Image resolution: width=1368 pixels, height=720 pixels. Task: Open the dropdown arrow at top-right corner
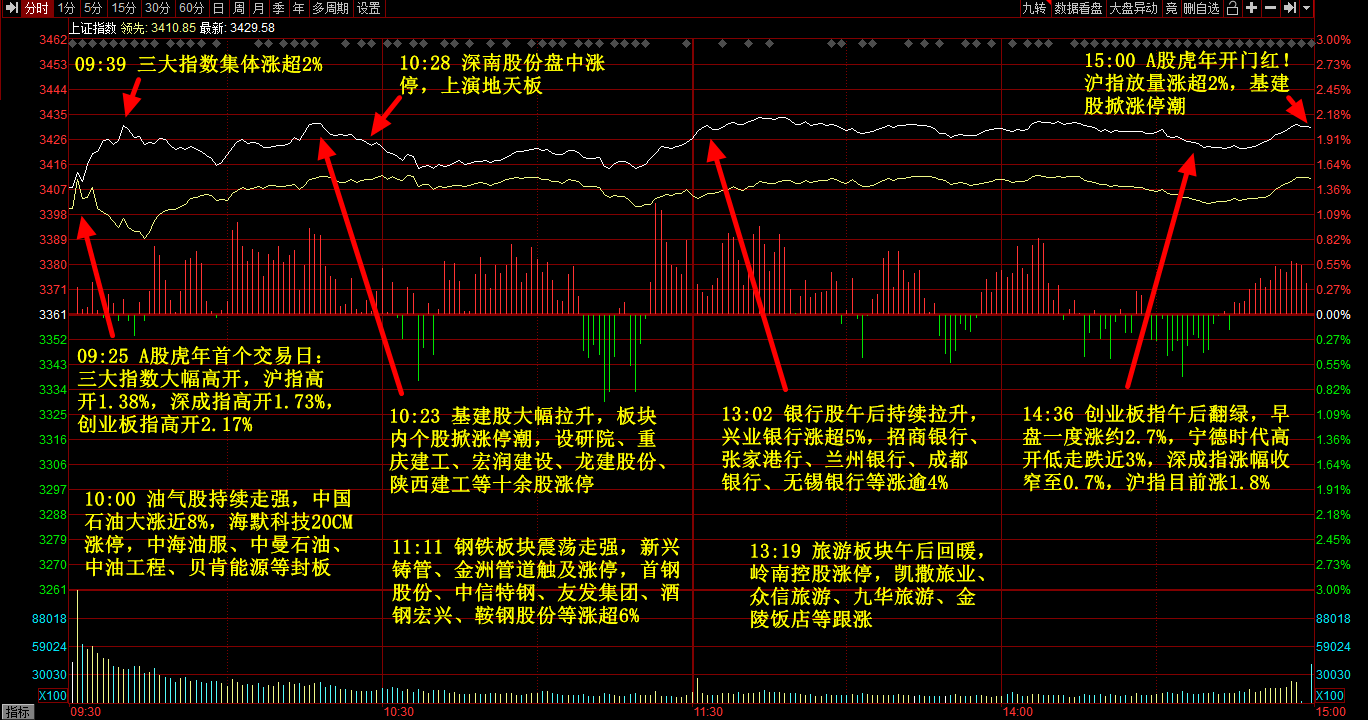coord(1306,8)
